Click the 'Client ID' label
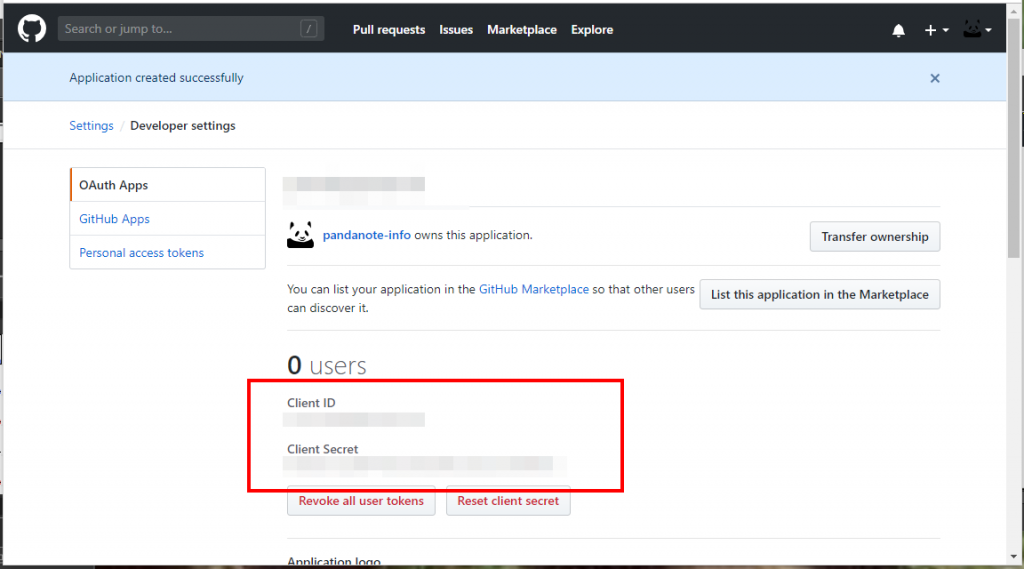This screenshot has width=1024, height=569. coord(312,403)
